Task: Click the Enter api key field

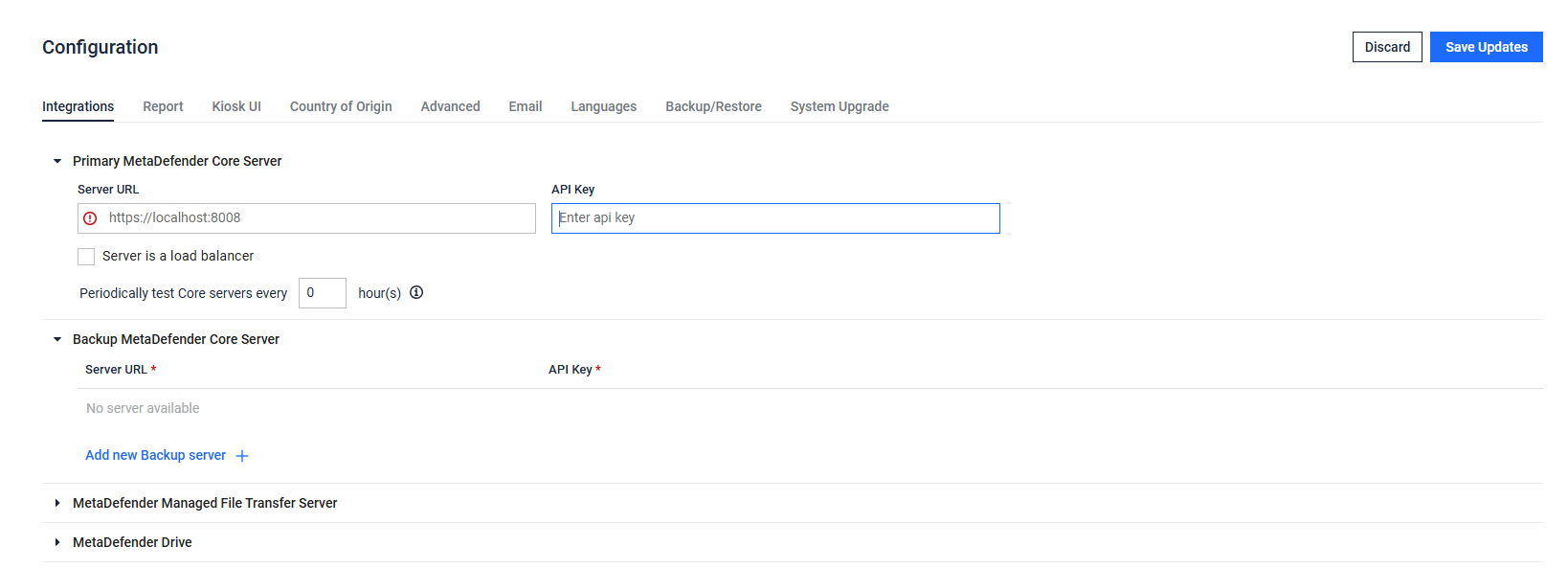Action: point(775,218)
